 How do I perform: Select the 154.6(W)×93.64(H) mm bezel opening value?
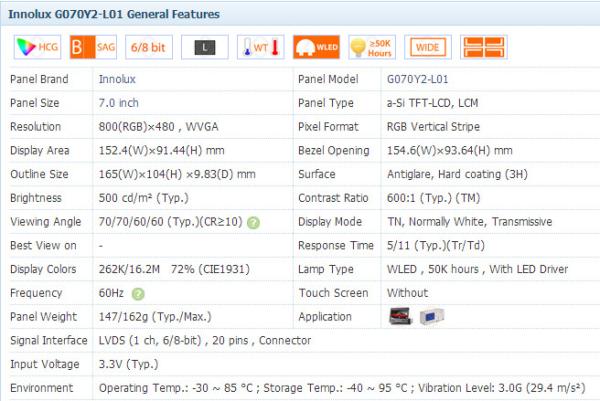[x=450, y=150]
